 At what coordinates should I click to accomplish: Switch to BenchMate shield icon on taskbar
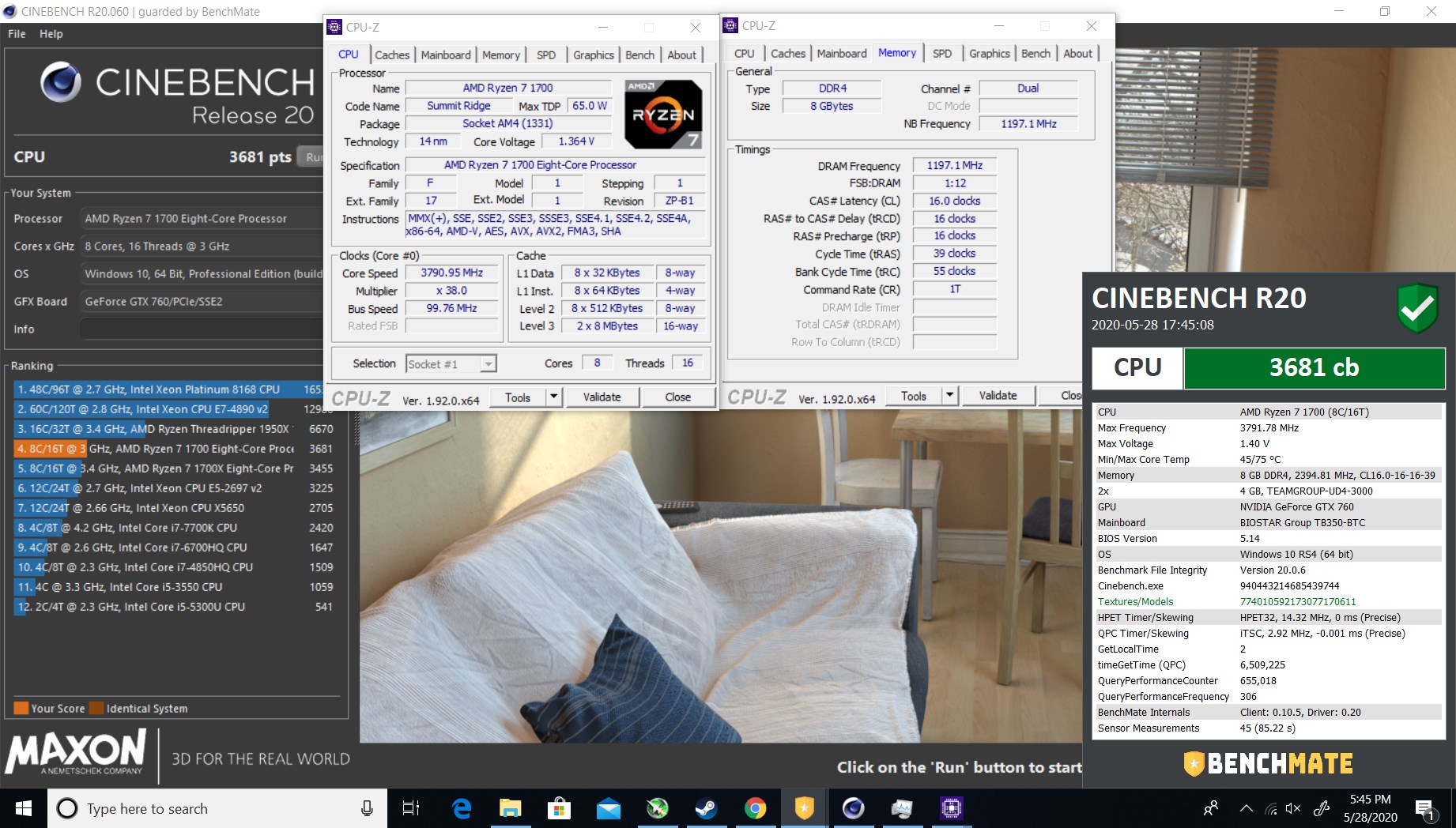coord(804,808)
